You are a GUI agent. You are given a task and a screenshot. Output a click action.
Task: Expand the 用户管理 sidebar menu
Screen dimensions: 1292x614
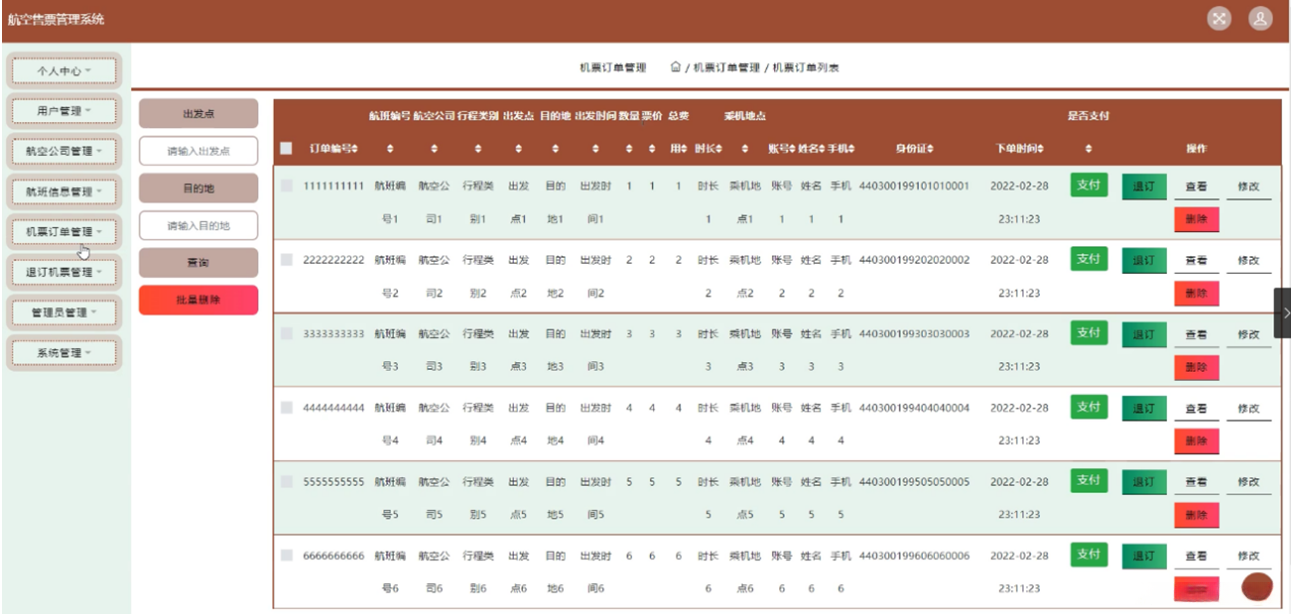pos(64,111)
